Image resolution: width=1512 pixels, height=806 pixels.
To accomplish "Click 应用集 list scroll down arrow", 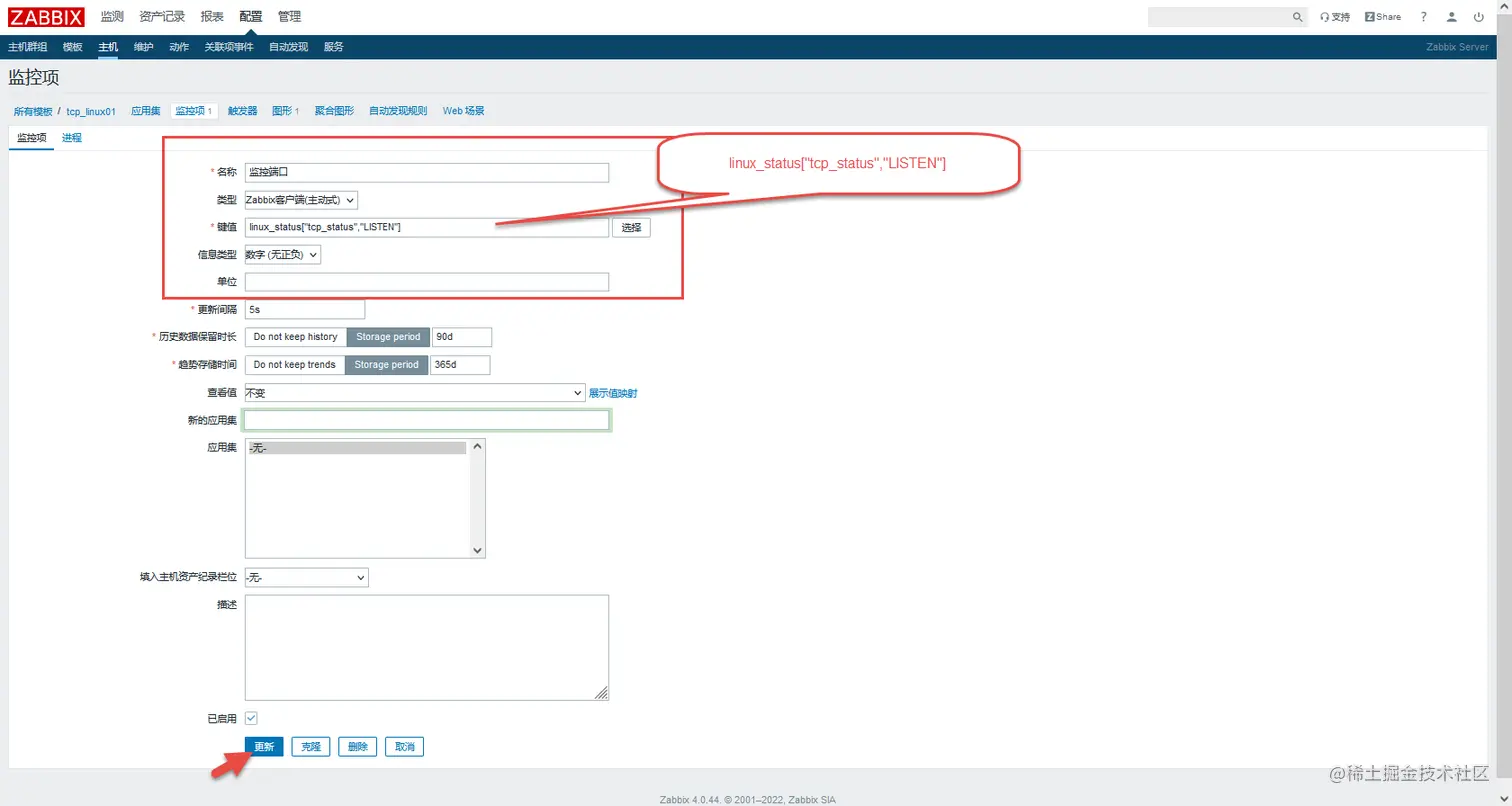I will point(478,550).
